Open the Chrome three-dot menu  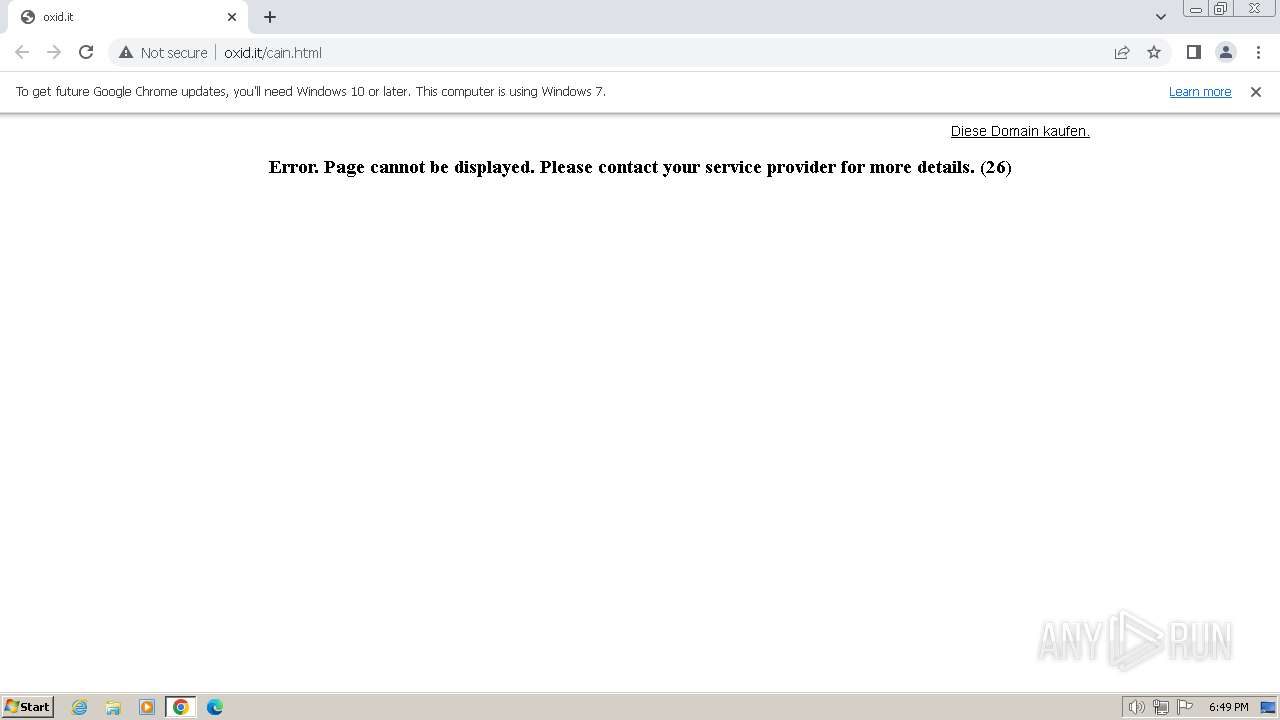(x=1258, y=52)
